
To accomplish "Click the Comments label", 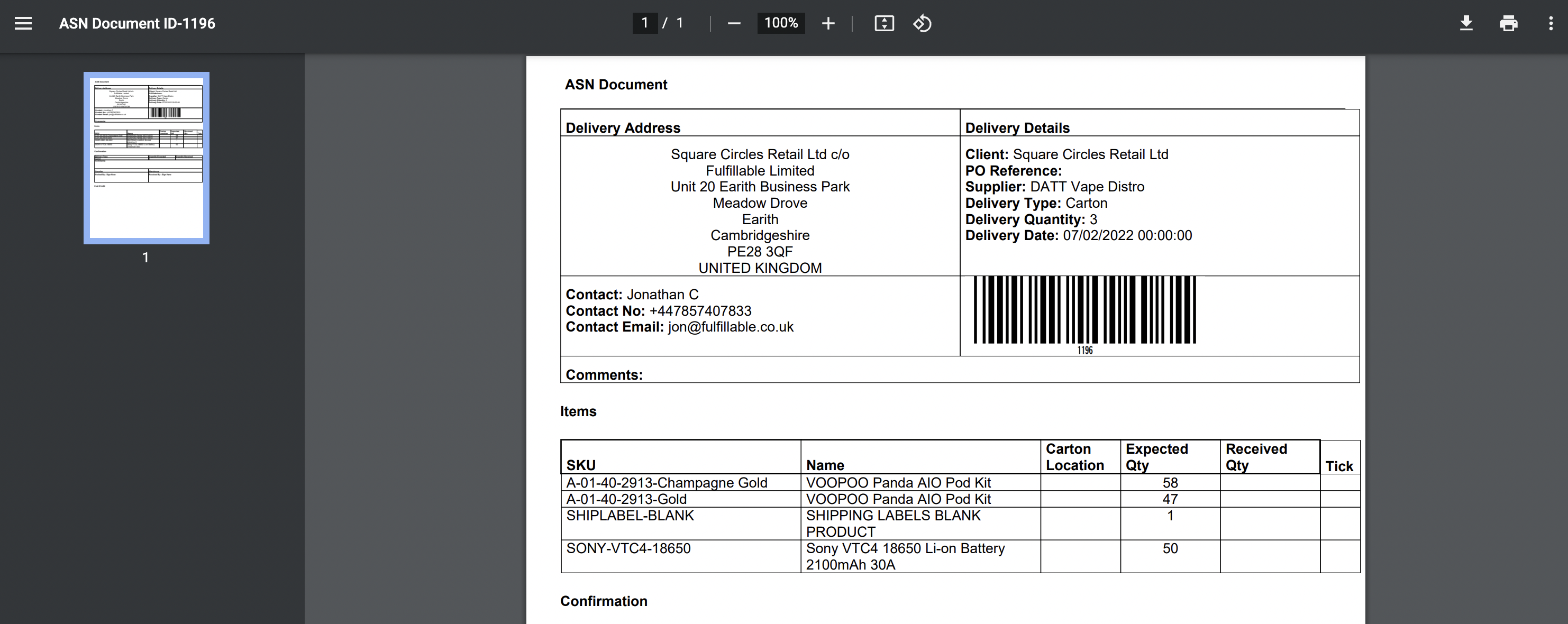I will (604, 374).
